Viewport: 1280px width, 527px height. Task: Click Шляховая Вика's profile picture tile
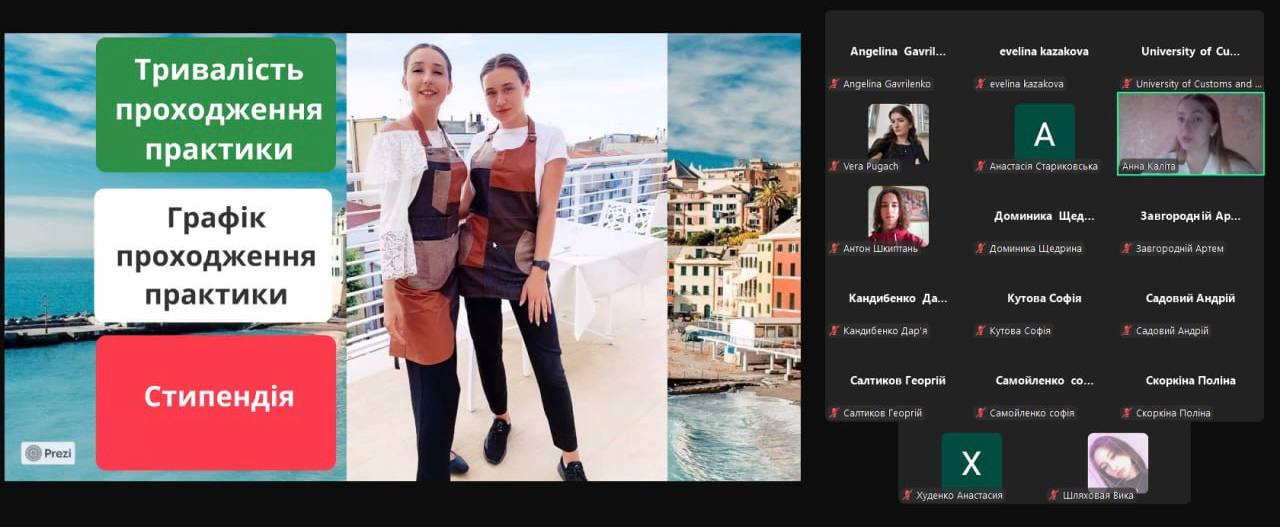pos(1117,462)
